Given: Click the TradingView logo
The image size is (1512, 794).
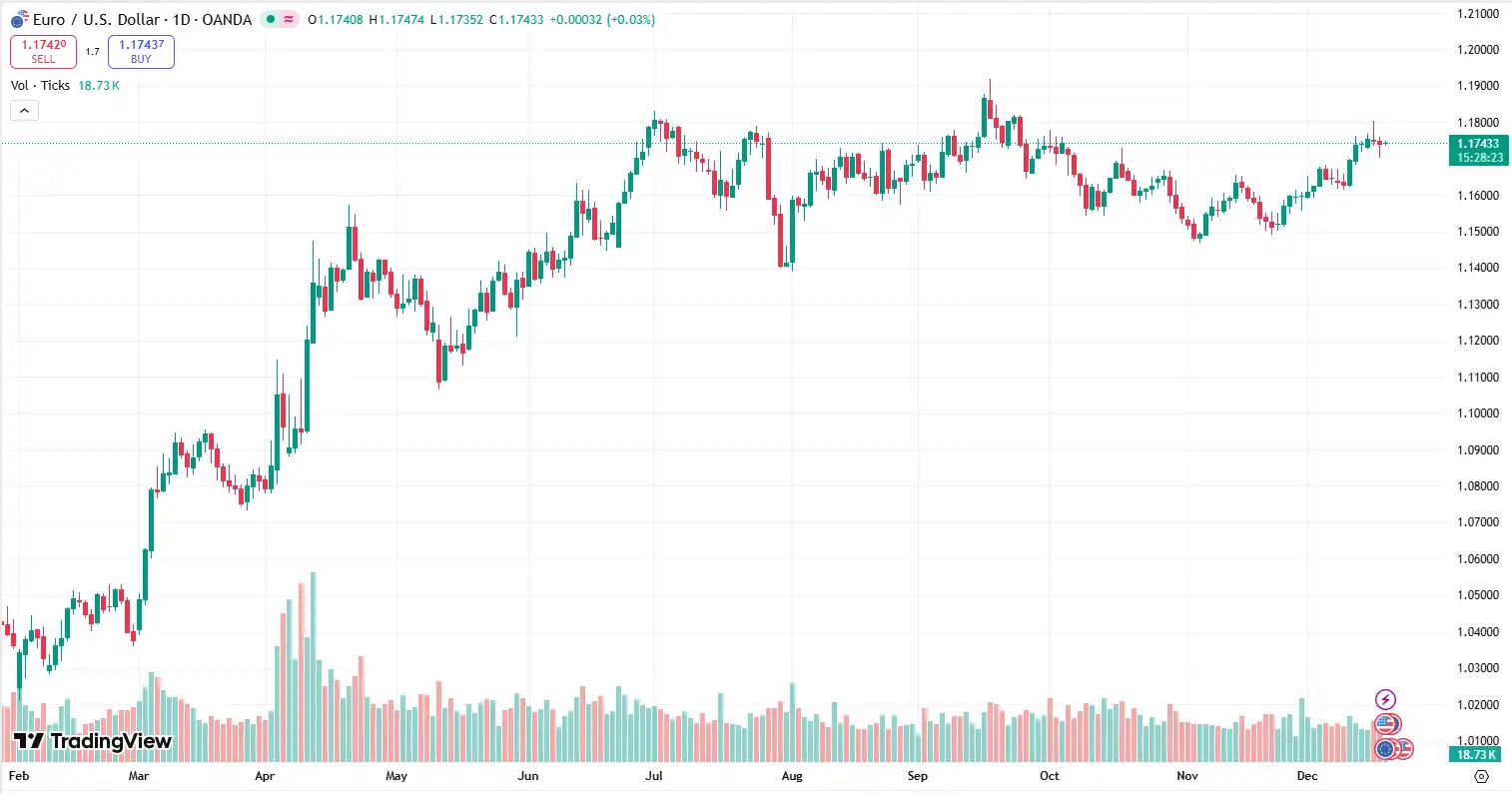Looking at the screenshot, I should click(90, 742).
